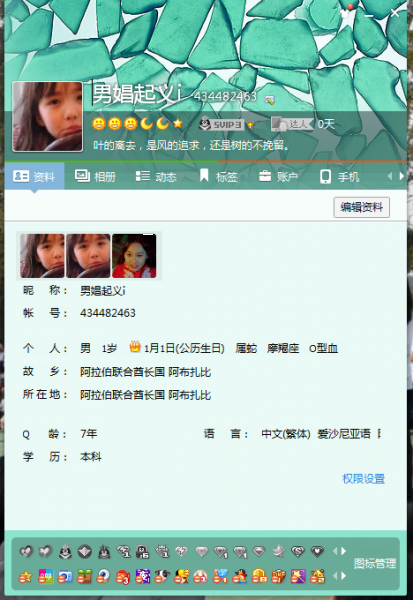413x600 pixels.
Task: Open the 权限设置 link
Action: pos(364,479)
